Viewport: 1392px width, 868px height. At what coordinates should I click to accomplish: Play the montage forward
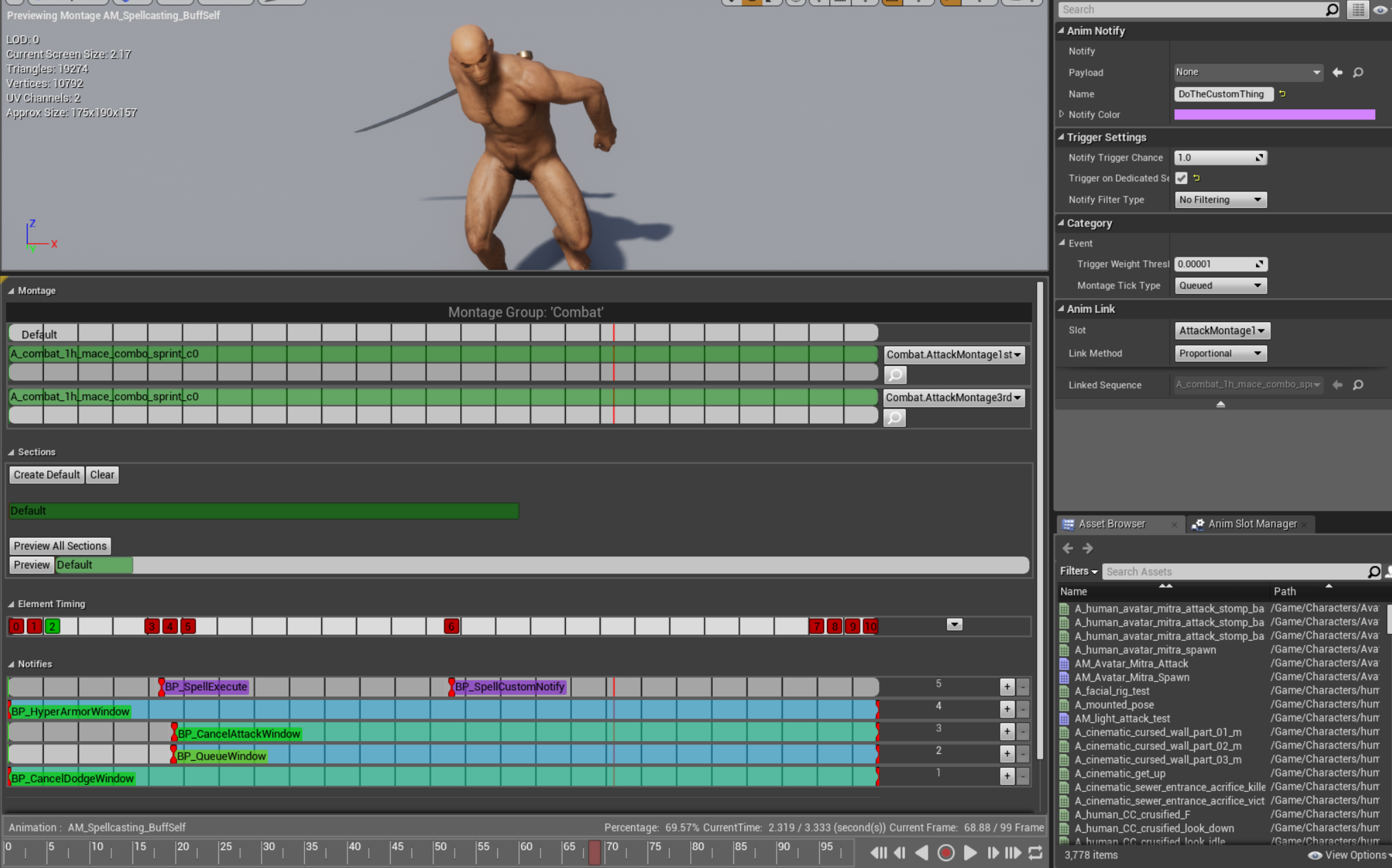coord(970,853)
